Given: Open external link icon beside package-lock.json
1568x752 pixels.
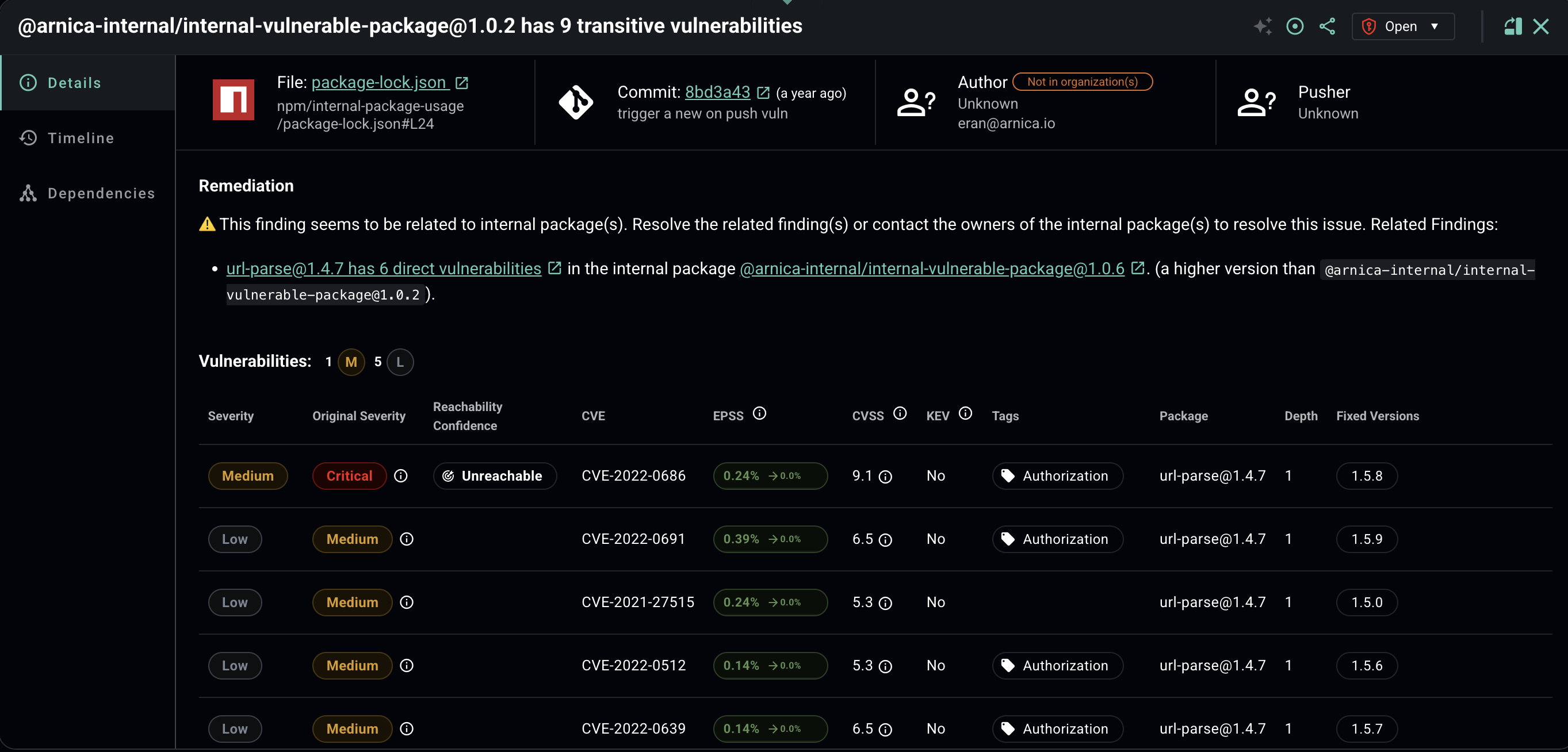Looking at the screenshot, I should (462, 83).
